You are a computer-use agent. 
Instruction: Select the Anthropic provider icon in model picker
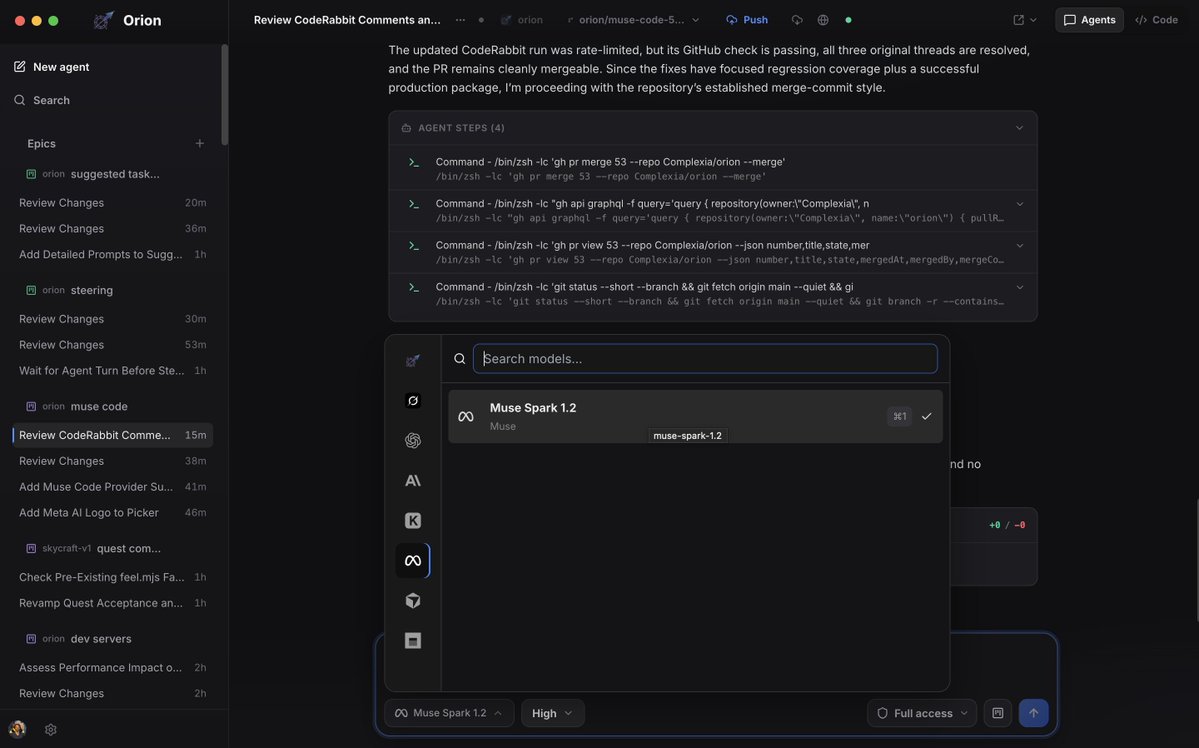point(413,480)
